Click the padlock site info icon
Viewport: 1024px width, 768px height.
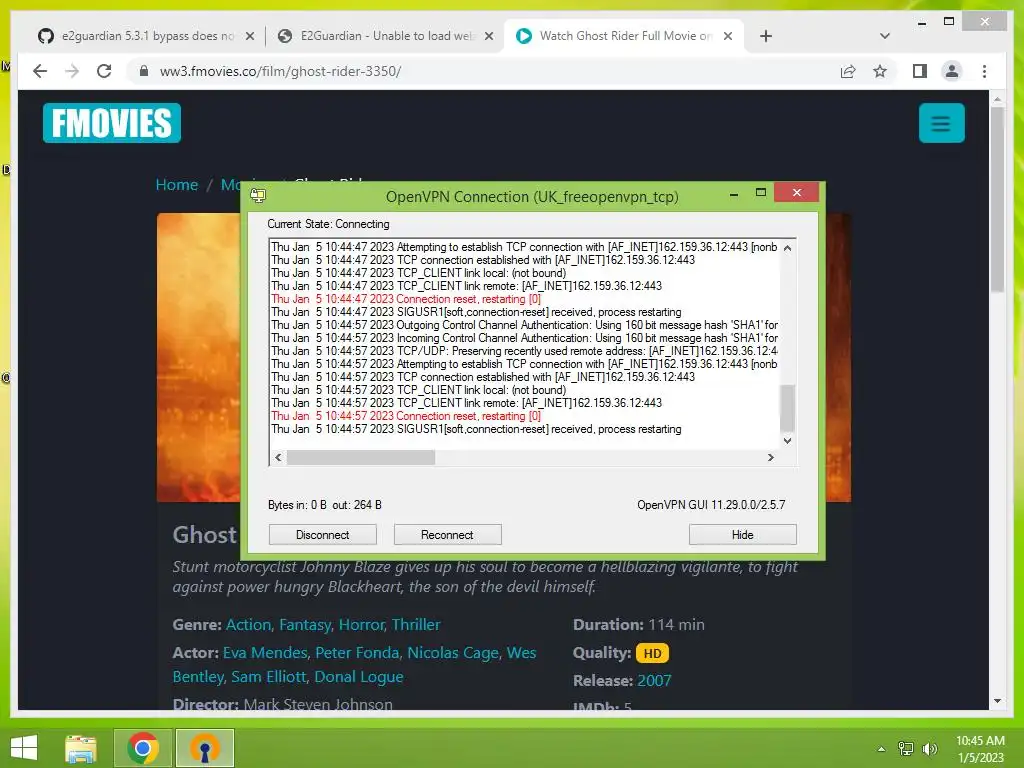click(x=144, y=71)
